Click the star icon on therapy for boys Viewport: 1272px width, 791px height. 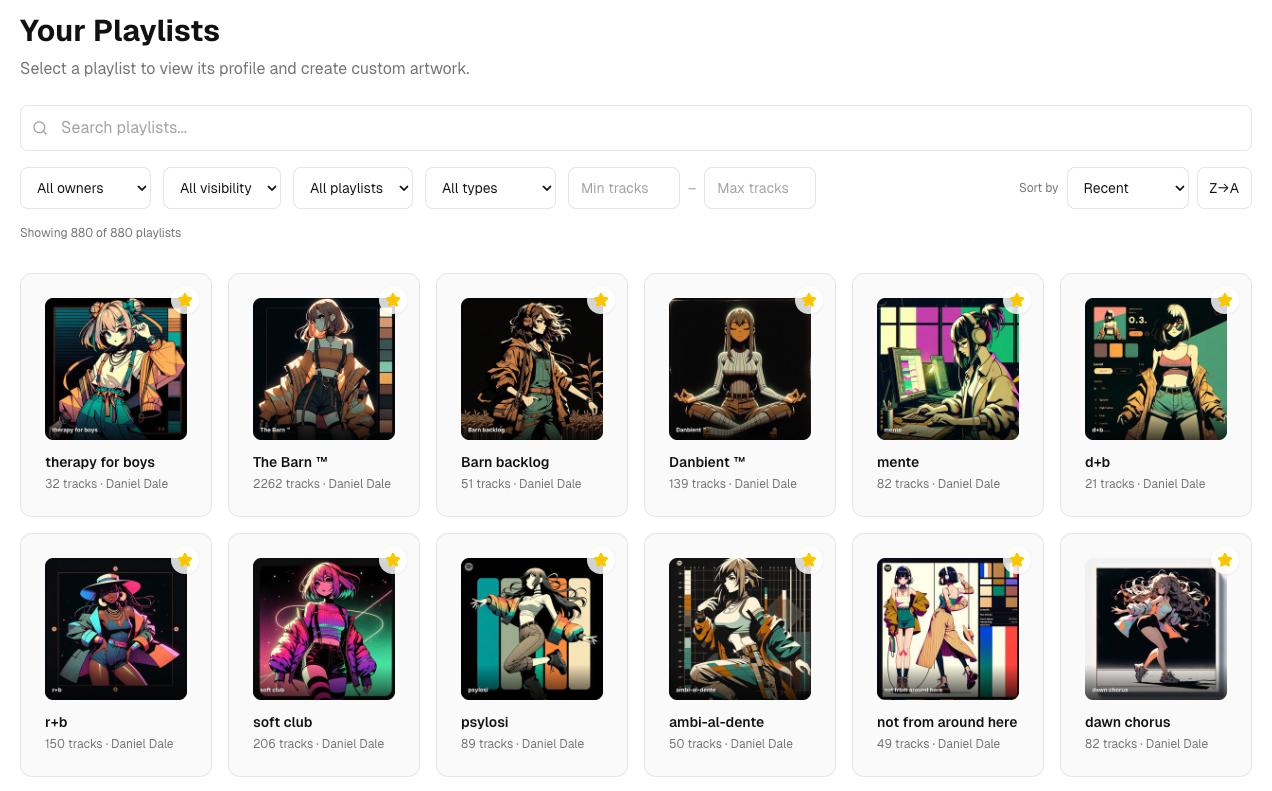(x=184, y=300)
